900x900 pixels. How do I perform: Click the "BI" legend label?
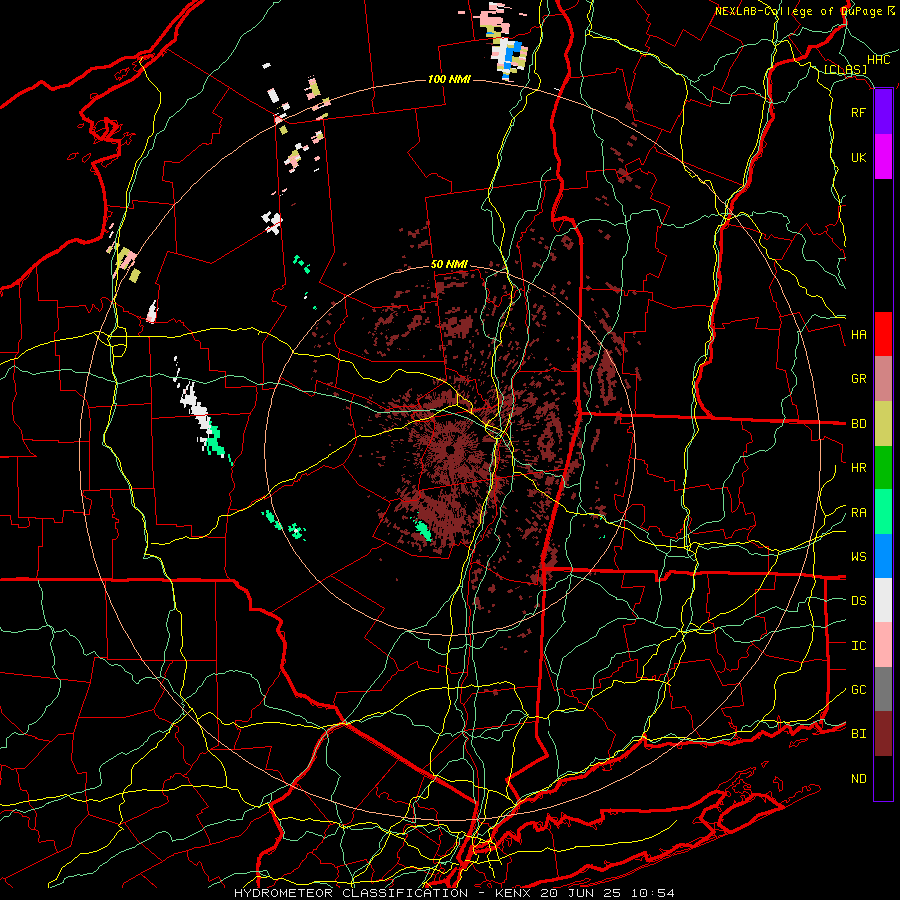pos(858,734)
